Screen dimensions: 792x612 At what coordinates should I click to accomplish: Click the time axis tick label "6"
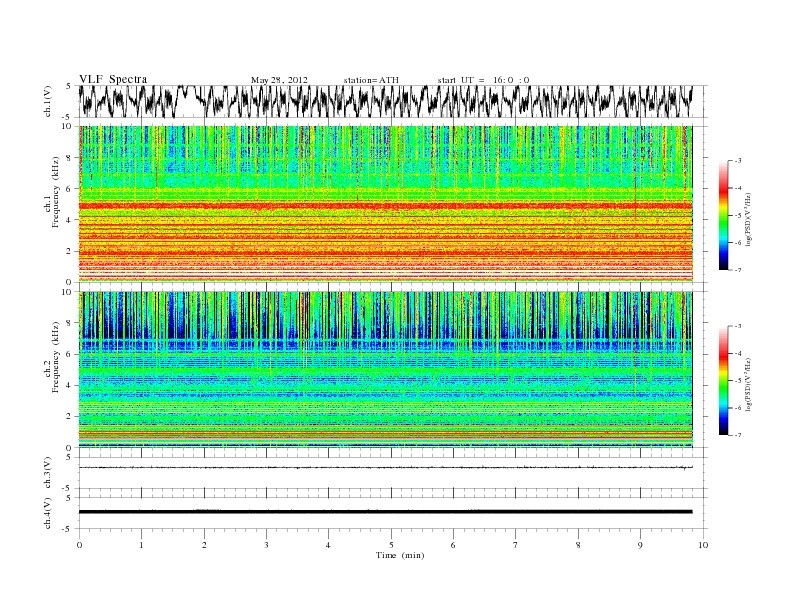click(453, 545)
